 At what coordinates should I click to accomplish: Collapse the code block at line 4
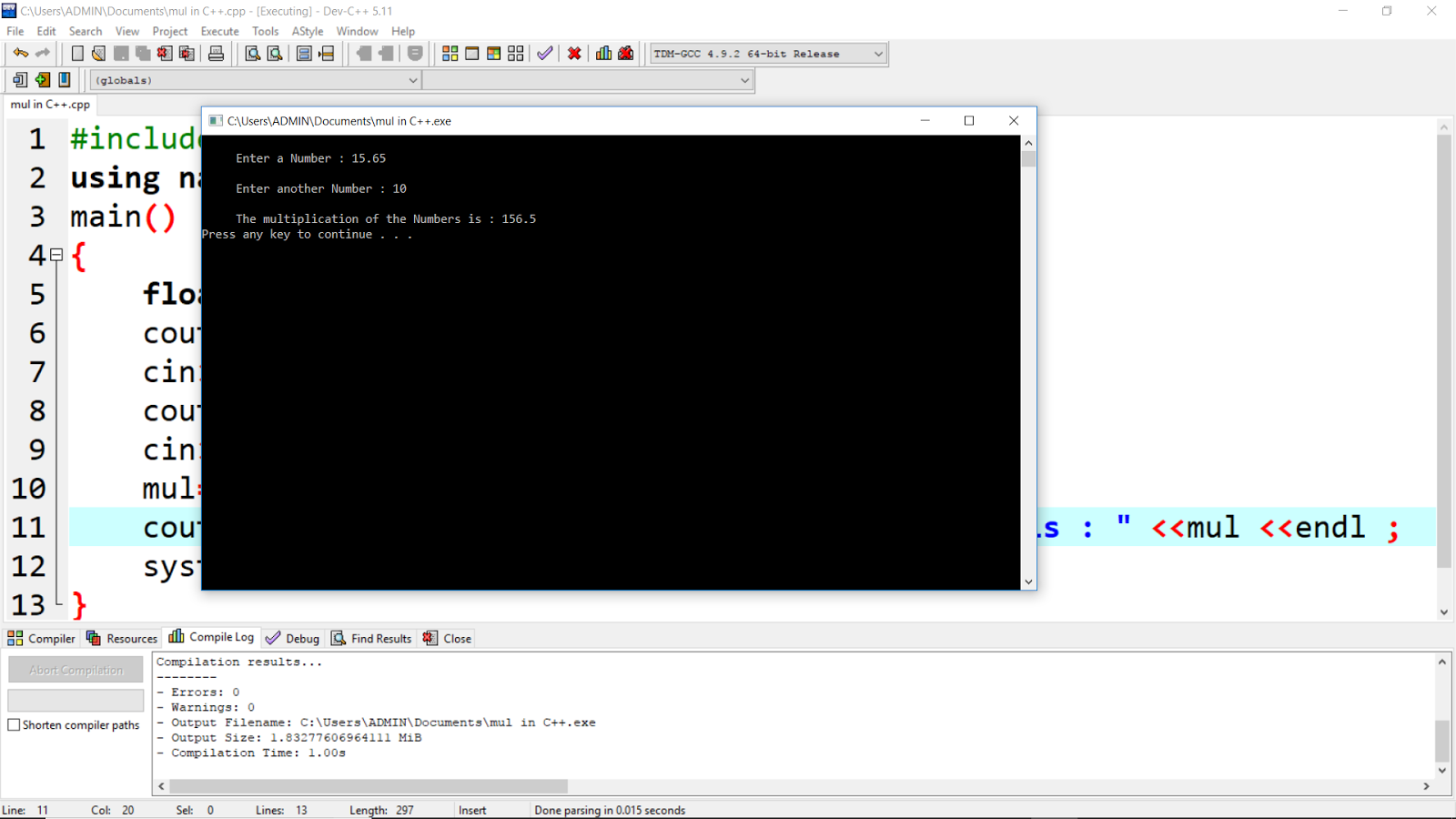[56, 256]
